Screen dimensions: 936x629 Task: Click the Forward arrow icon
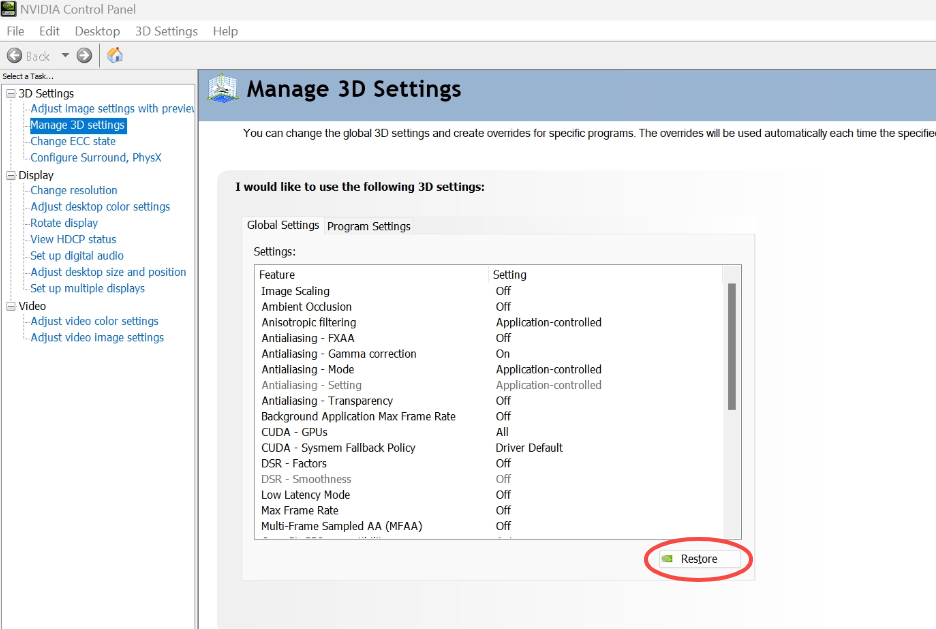(84, 56)
